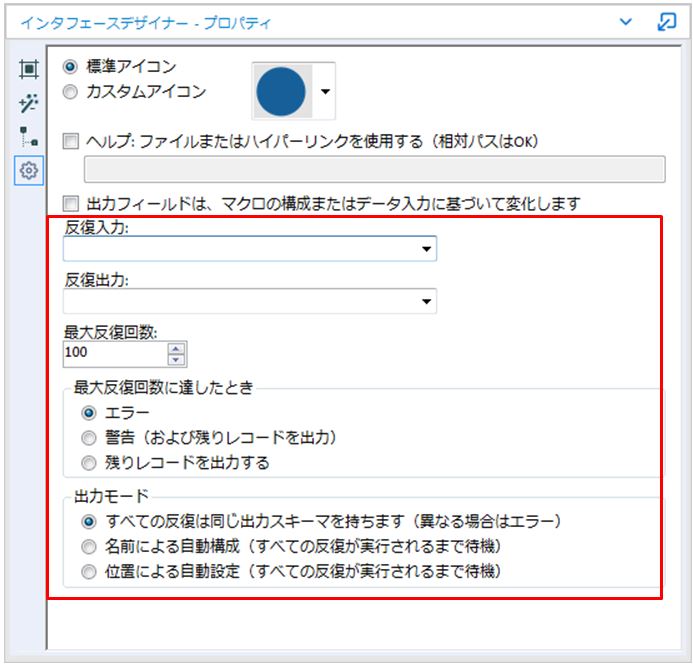This screenshot has width=693, height=666.
Task: Toggle the 出力フィールド varies checkbox
Action: (70, 203)
